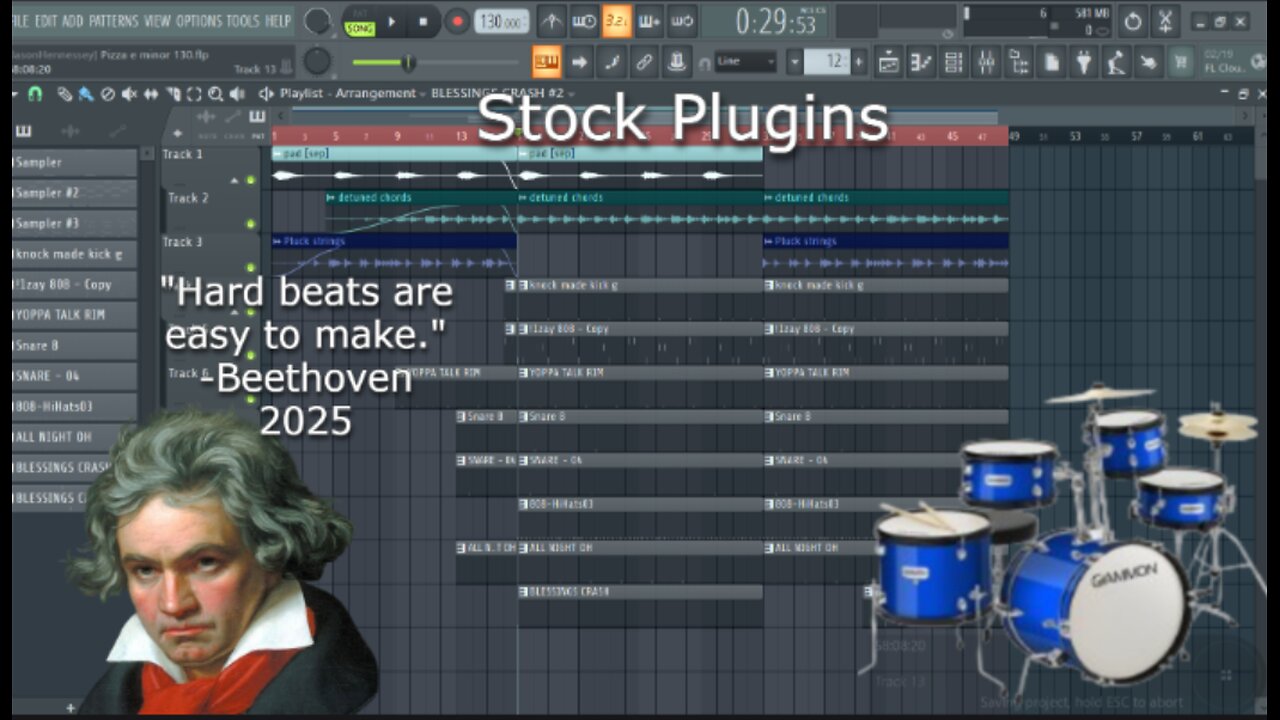Click the circular undo history icon
1280x720 pixels.
click(x=1132, y=22)
